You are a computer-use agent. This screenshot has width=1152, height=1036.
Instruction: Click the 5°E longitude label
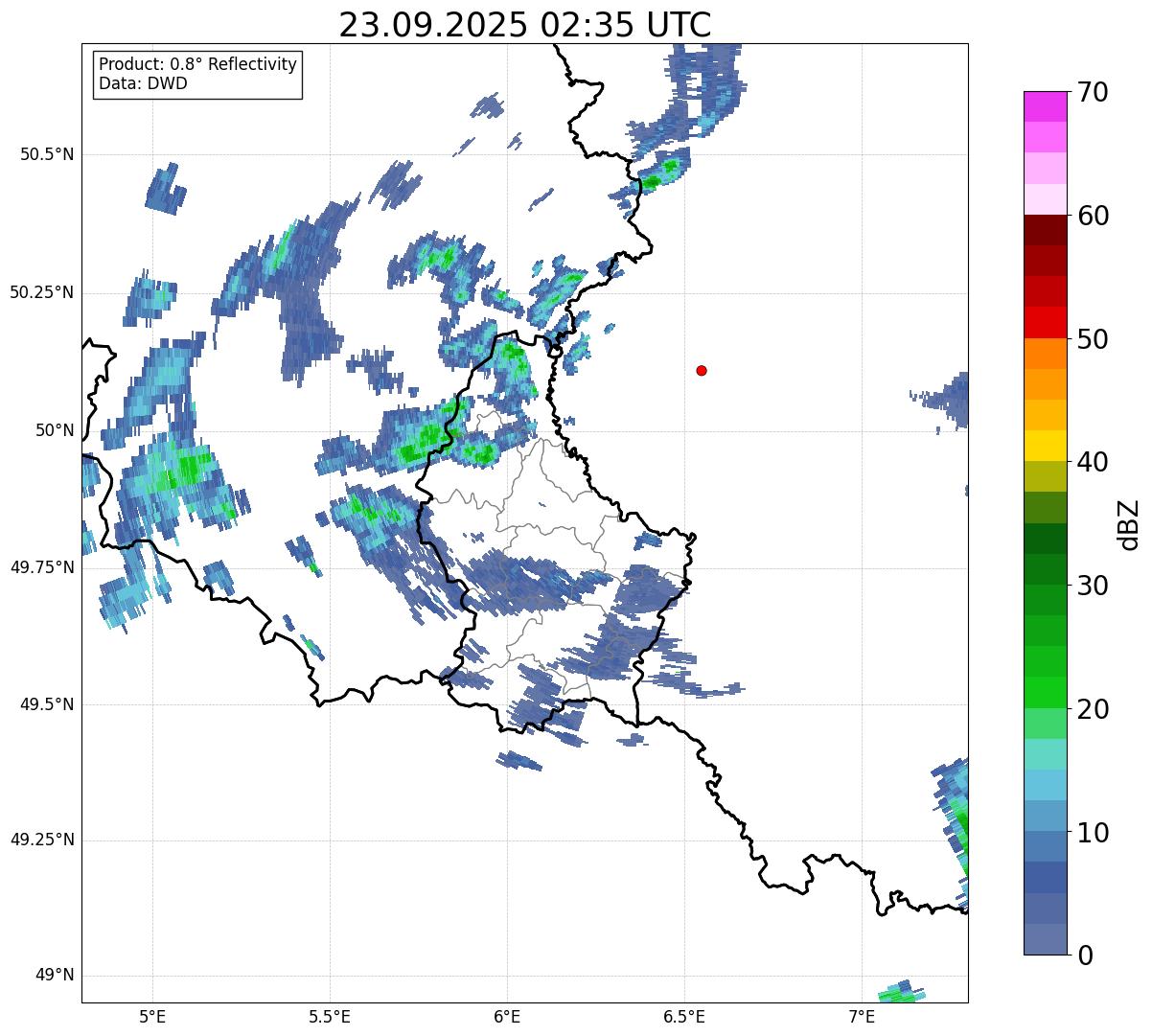[x=152, y=1016]
